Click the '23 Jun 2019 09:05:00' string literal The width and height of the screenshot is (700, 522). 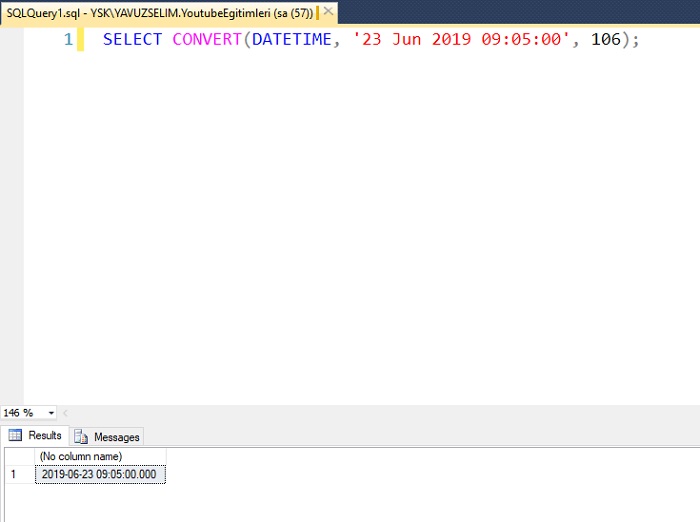click(461, 39)
